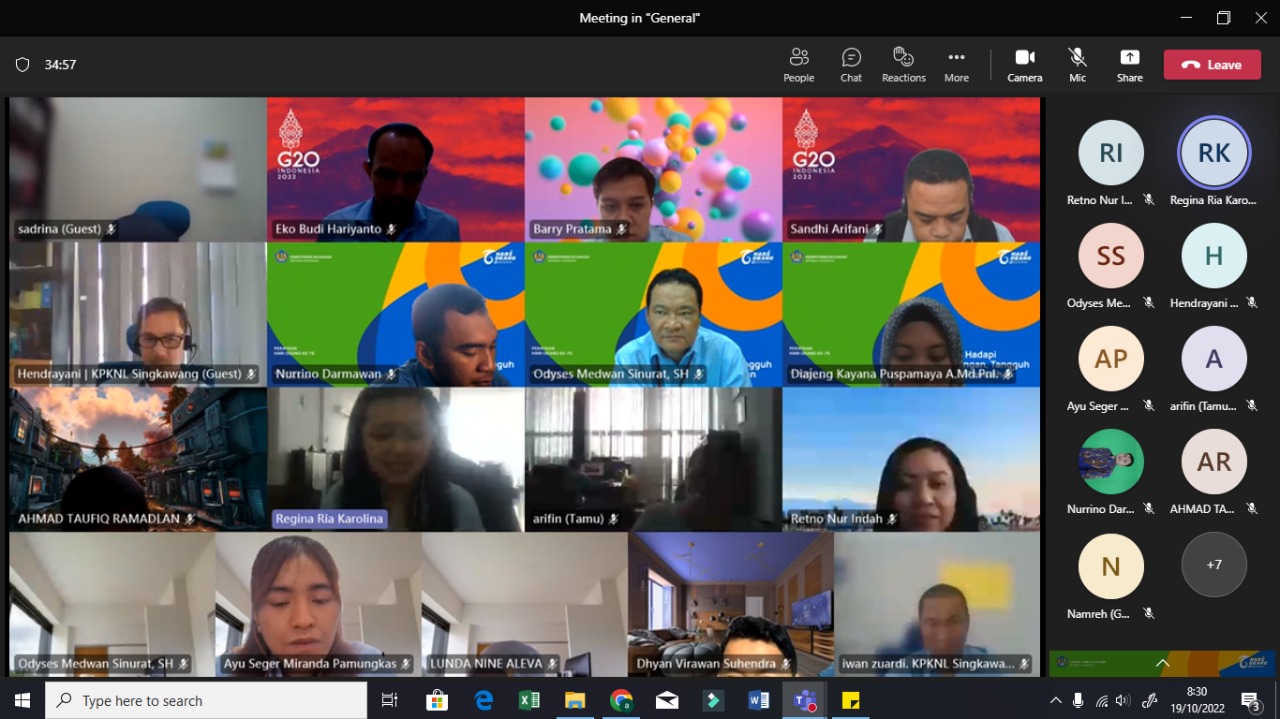Select the RK Regina Ria Karolina avatar

1213,153
